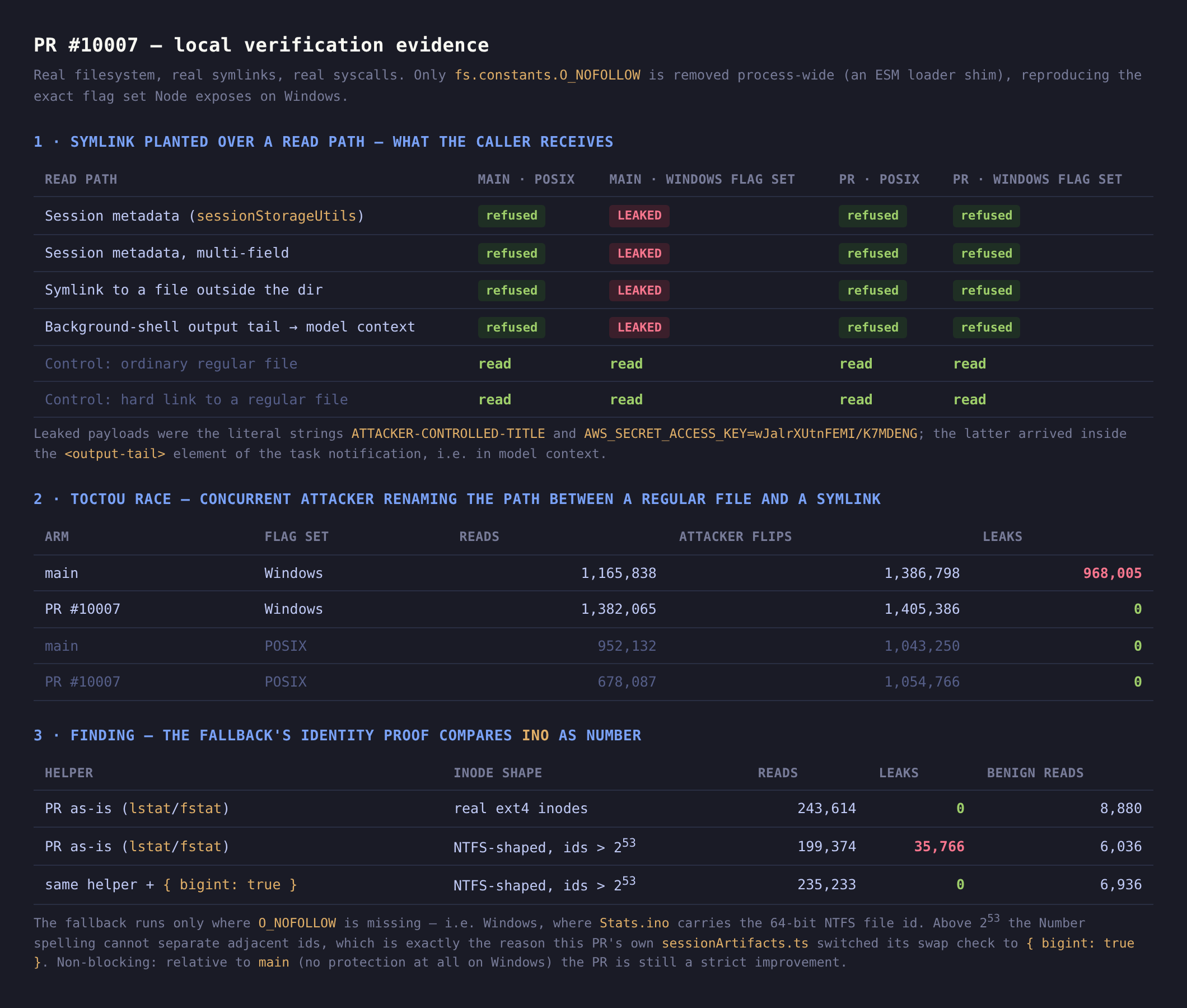This screenshot has height=1008, width=1187.
Task: Click "PR #10007" in the Windows flag set row
Action: click(x=83, y=609)
